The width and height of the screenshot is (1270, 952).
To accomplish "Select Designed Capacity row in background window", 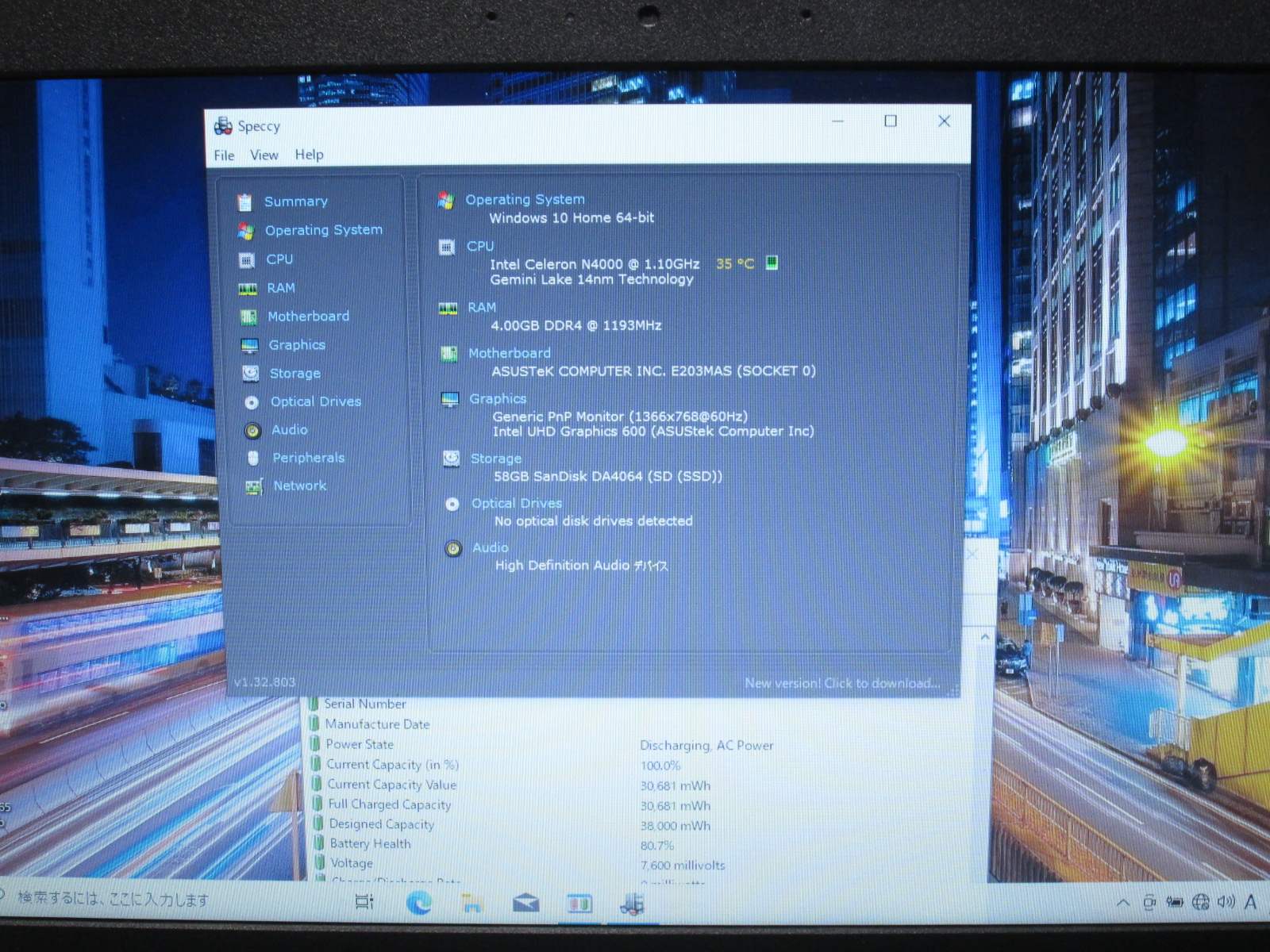I will 520,824.
